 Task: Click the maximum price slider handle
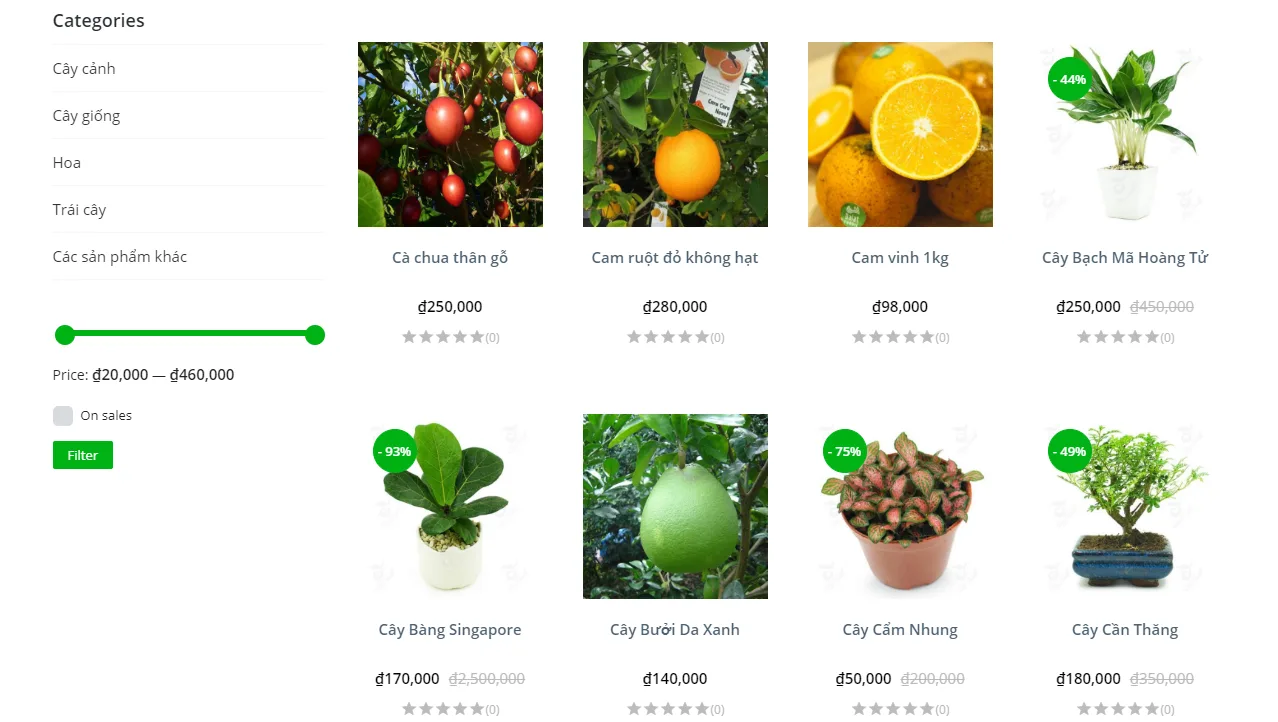click(x=315, y=335)
